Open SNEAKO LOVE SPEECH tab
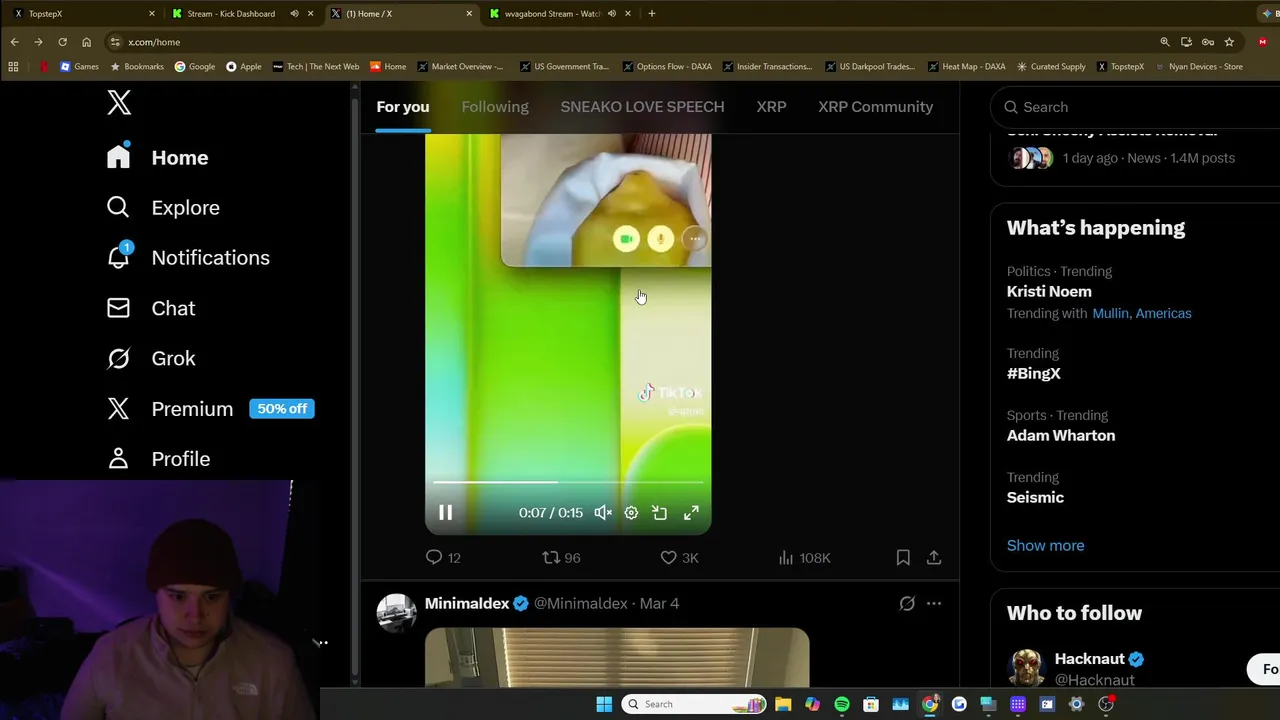The image size is (1280, 720). coord(642,107)
